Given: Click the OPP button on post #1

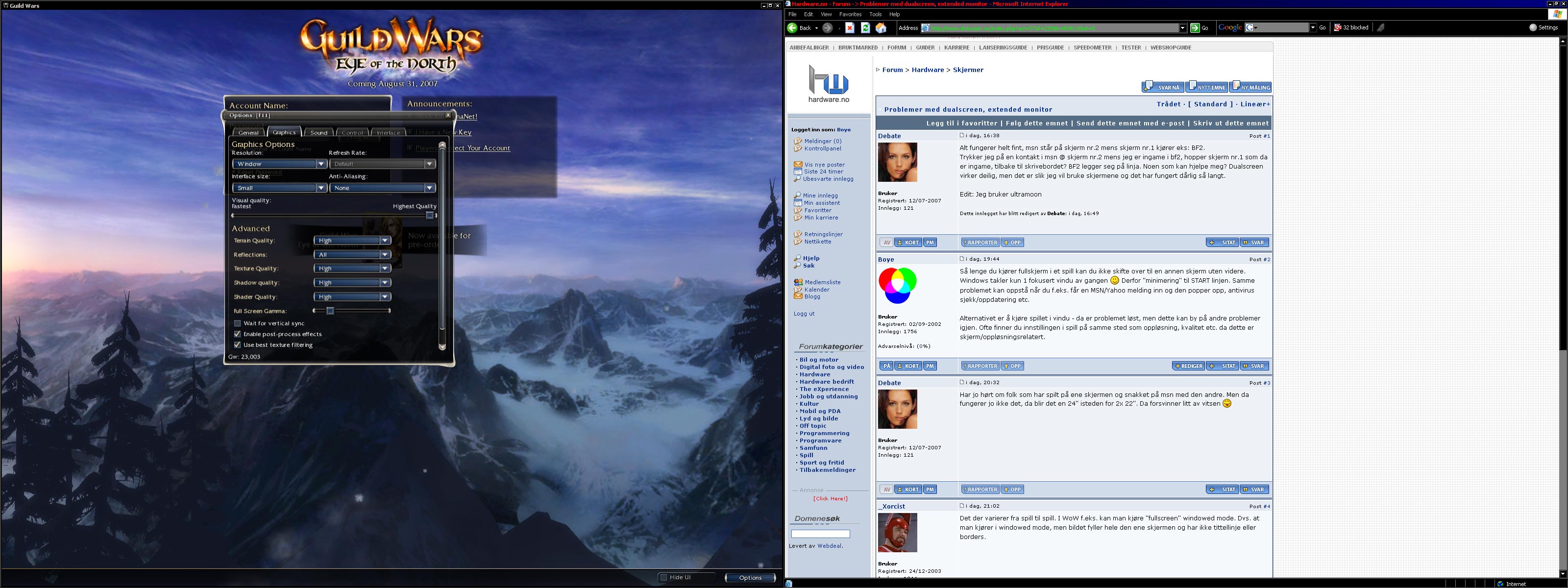Looking at the screenshot, I should (x=1012, y=243).
